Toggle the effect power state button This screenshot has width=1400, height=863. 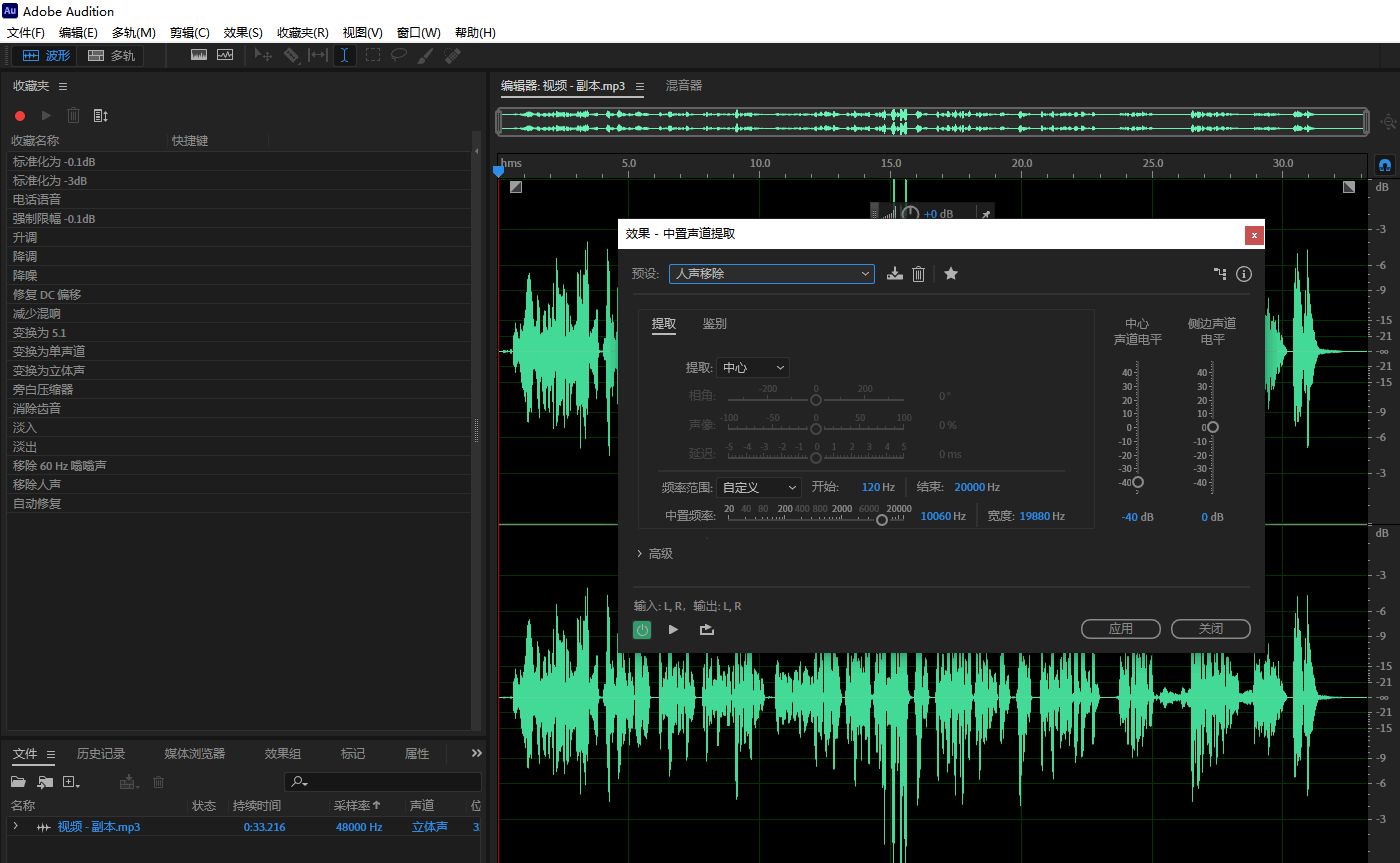(642, 629)
